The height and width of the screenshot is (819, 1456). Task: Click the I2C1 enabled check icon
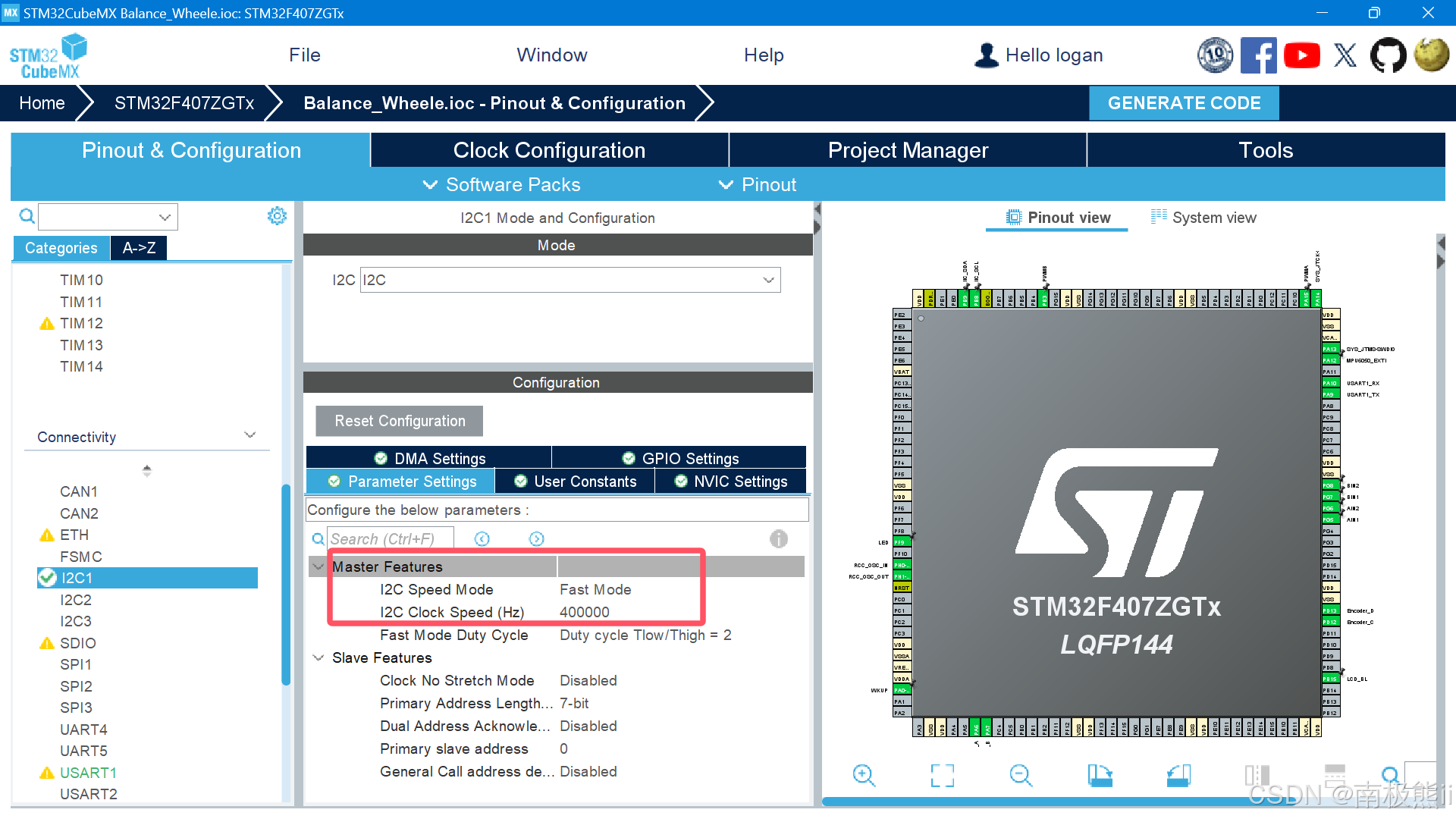(48, 578)
